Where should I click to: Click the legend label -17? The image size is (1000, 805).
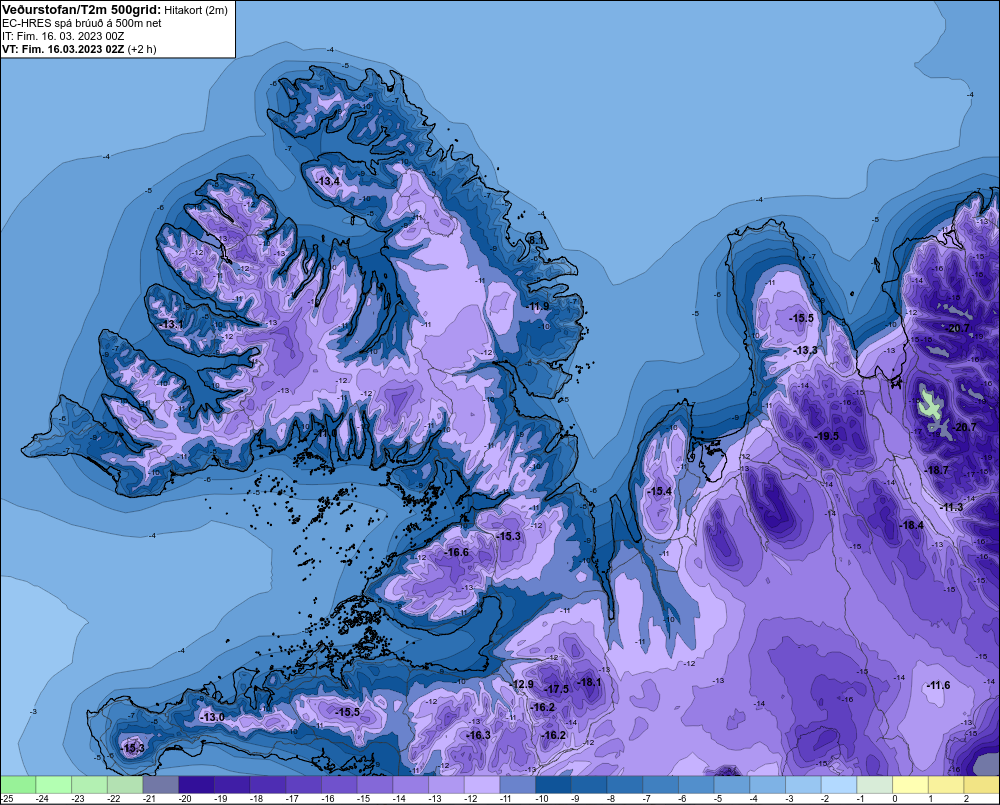coord(292,799)
